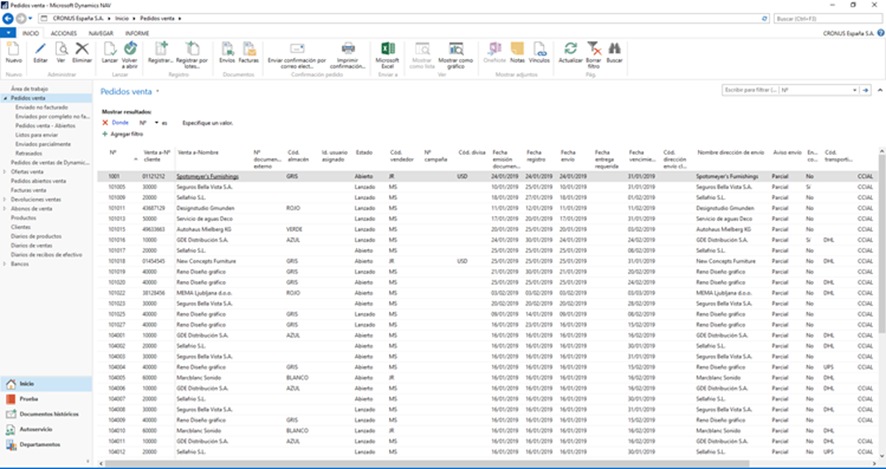
Task: Send to Microsoft Excel icon
Action: pyautogui.click(x=388, y=49)
